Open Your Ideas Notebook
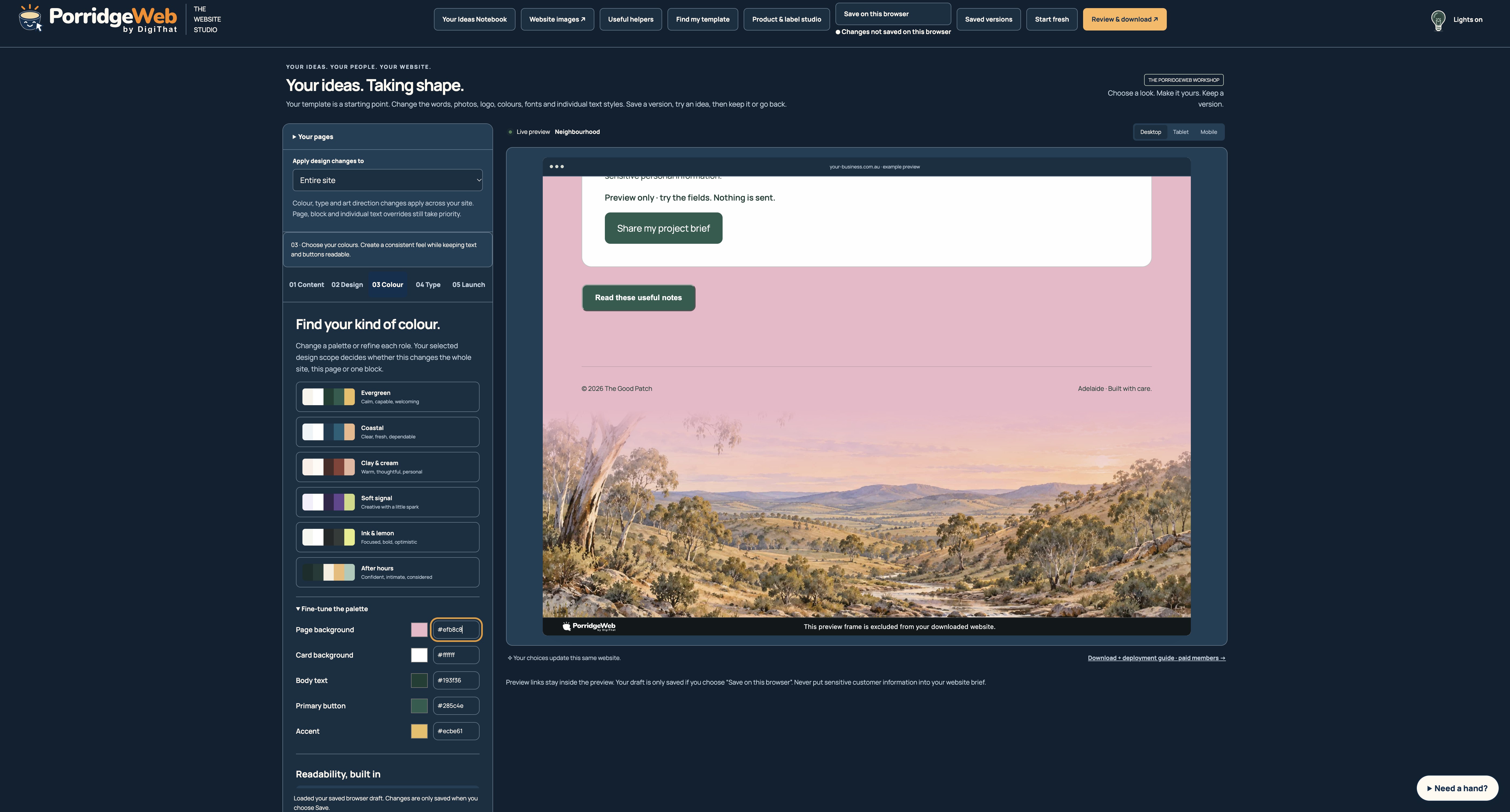This screenshot has height=812, width=1510. [x=474, y=19]
